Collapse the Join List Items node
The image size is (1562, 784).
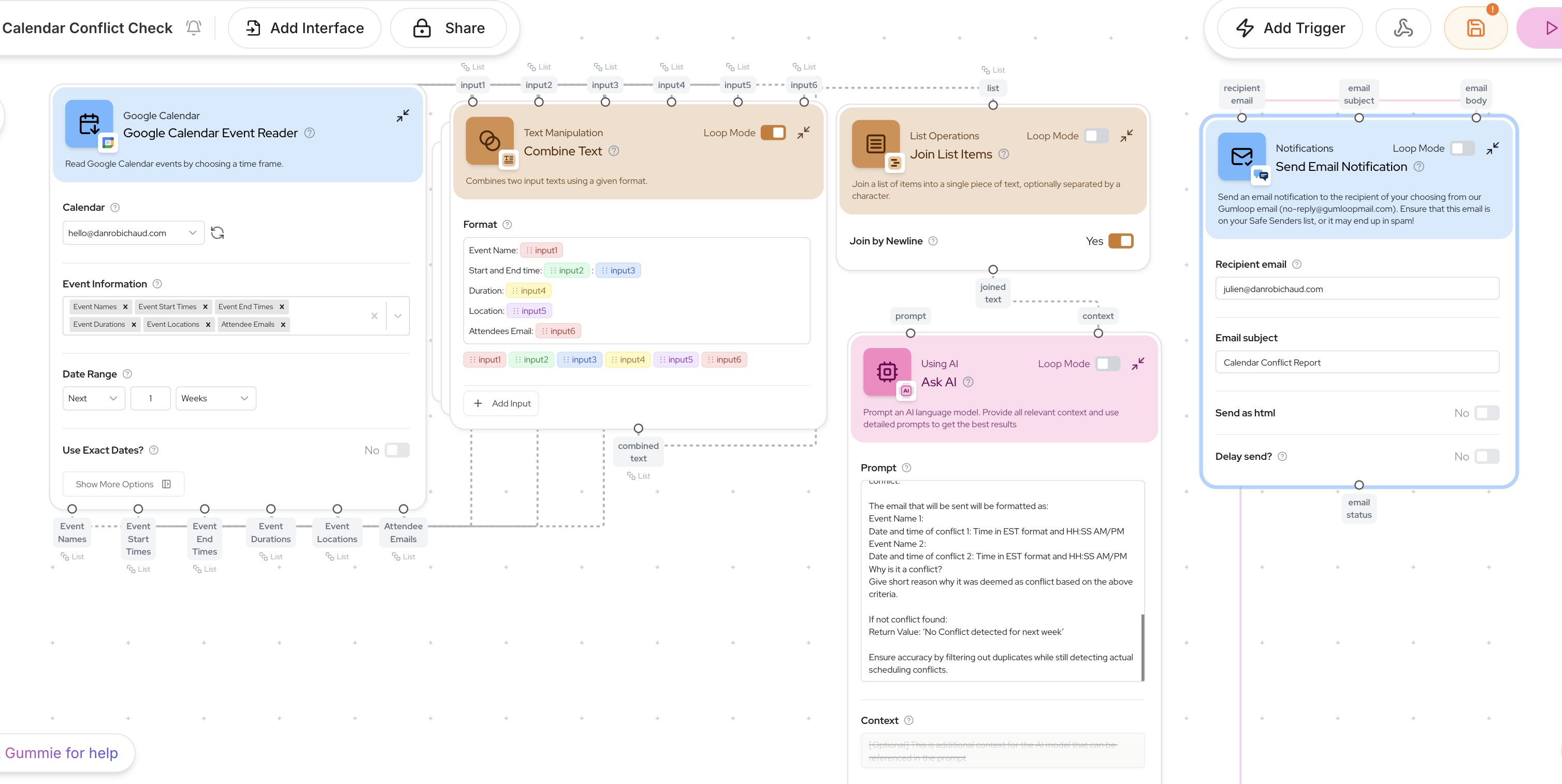tap(1126, 136)
